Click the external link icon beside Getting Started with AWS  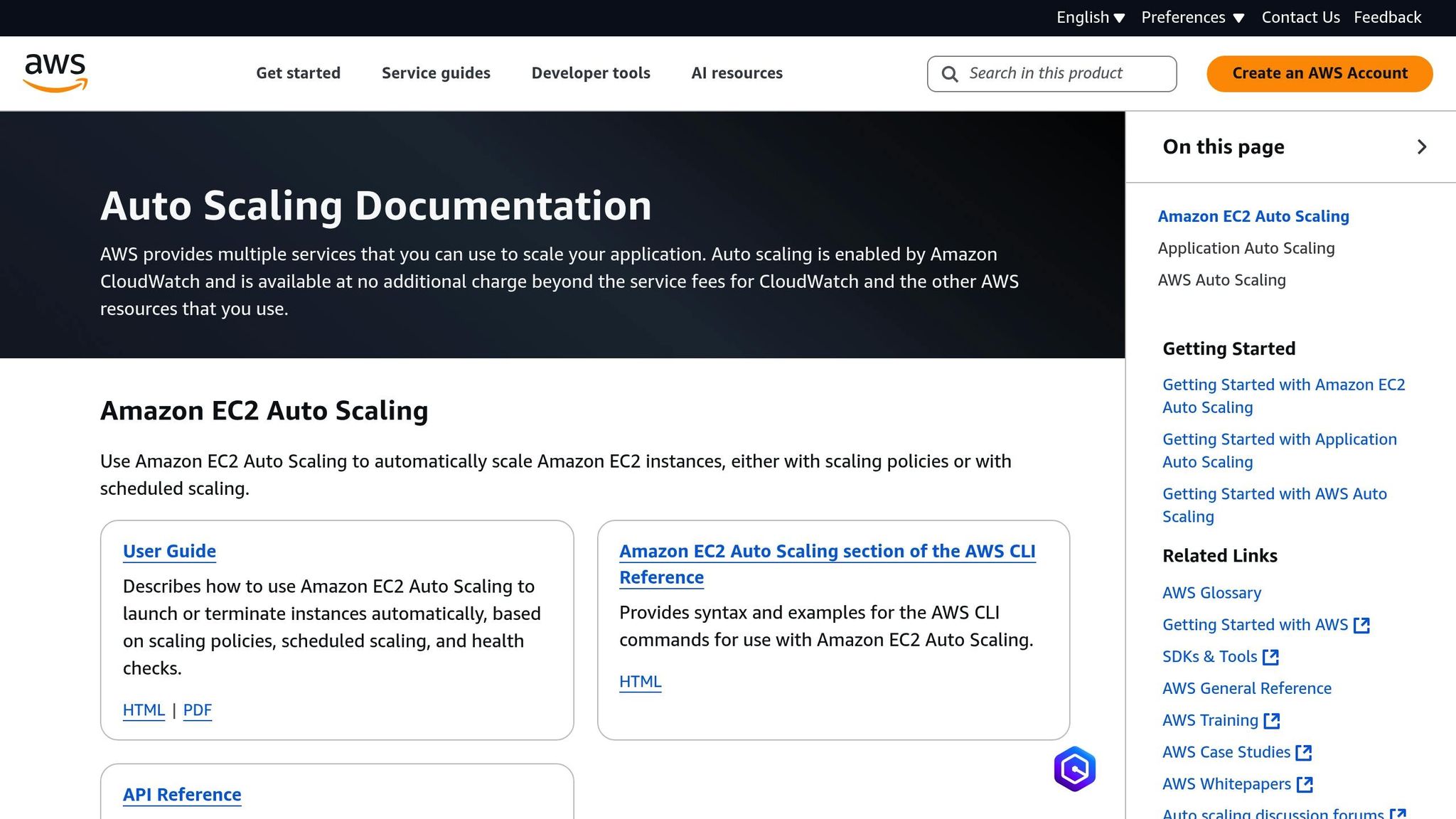point(1363,625)
